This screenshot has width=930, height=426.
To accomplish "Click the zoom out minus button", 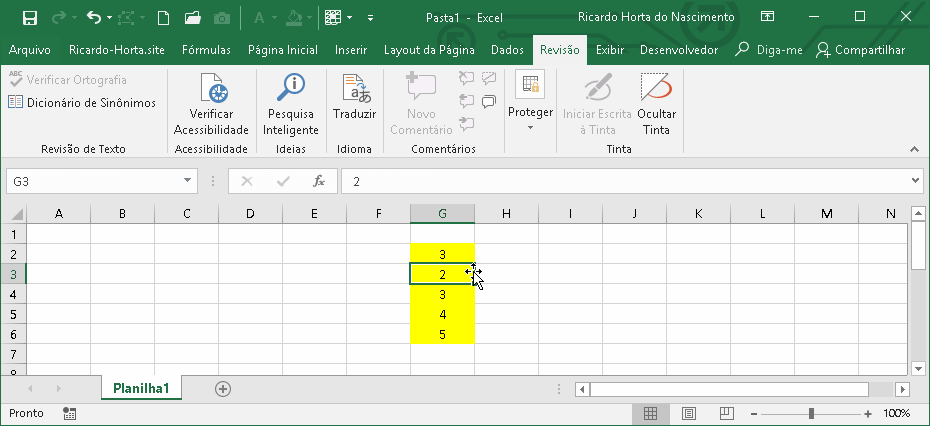I will click(754, 414).
